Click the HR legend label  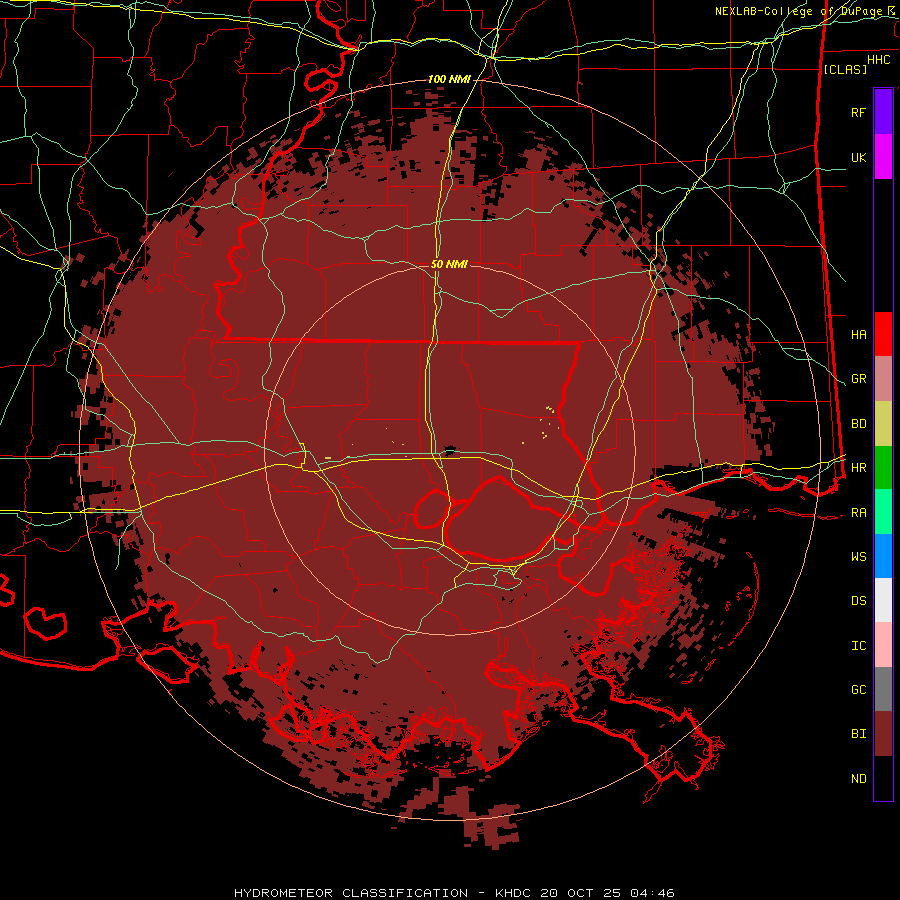pos(858,468)
